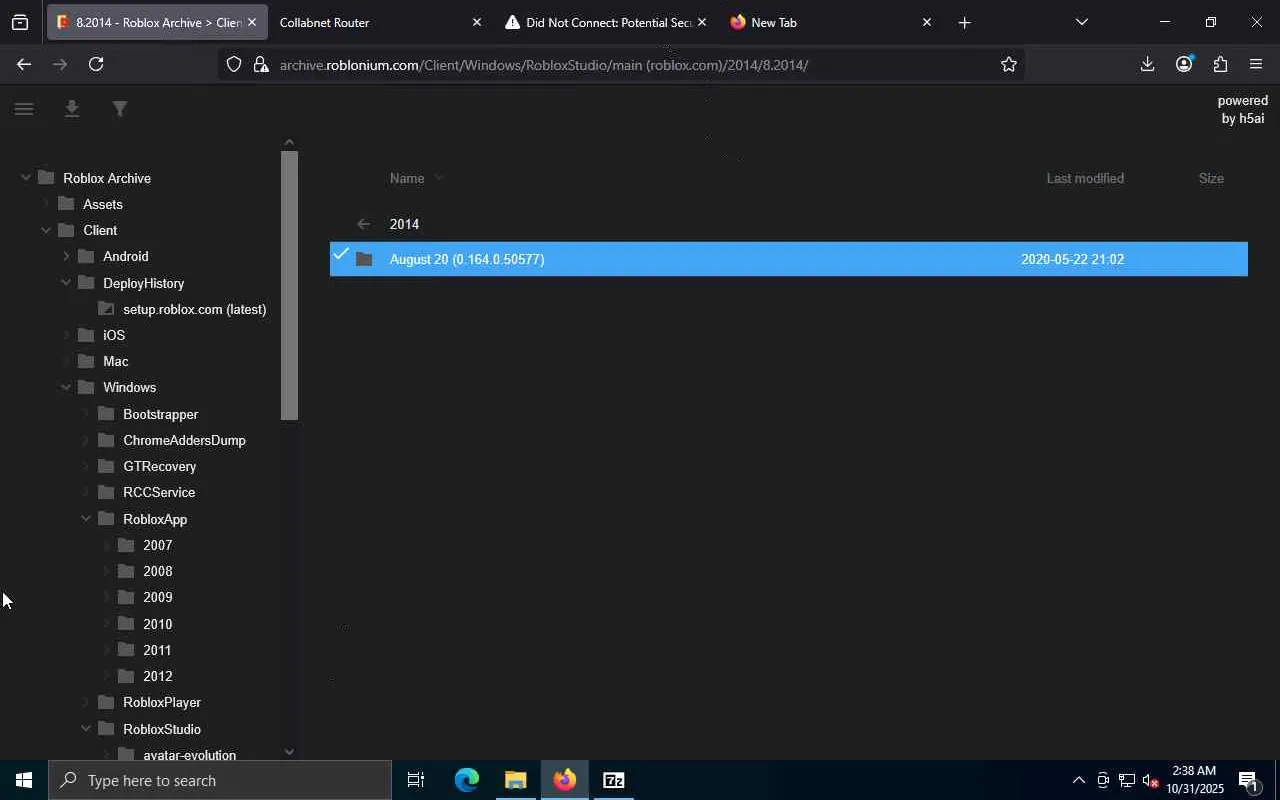The width and height of the screenshot is (1280, 800).
Task: Click the tree panel vertical scrollbar thumb
Action: (x=289, y=285)
